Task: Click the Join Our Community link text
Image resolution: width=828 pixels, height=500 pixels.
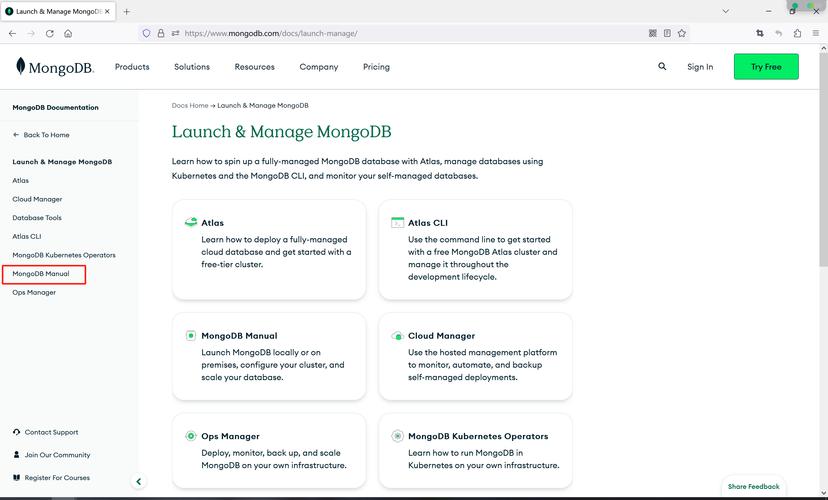Action: pyautogui.click(x=58, y=455)
